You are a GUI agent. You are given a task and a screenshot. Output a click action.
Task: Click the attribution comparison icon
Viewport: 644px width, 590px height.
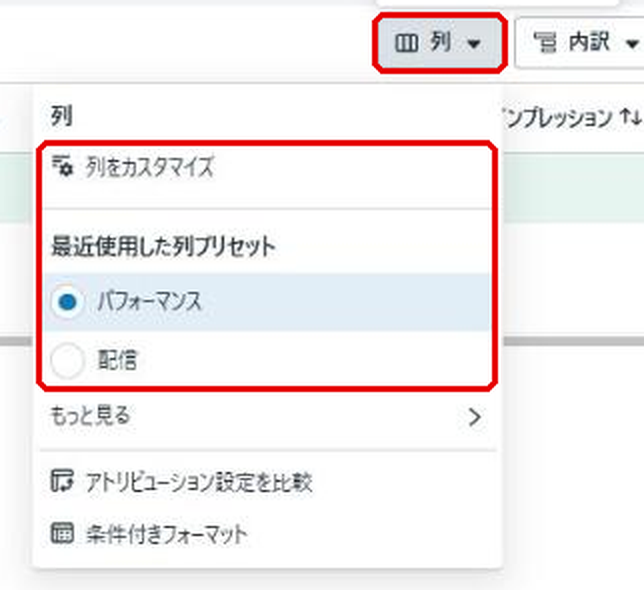point(62,481)
